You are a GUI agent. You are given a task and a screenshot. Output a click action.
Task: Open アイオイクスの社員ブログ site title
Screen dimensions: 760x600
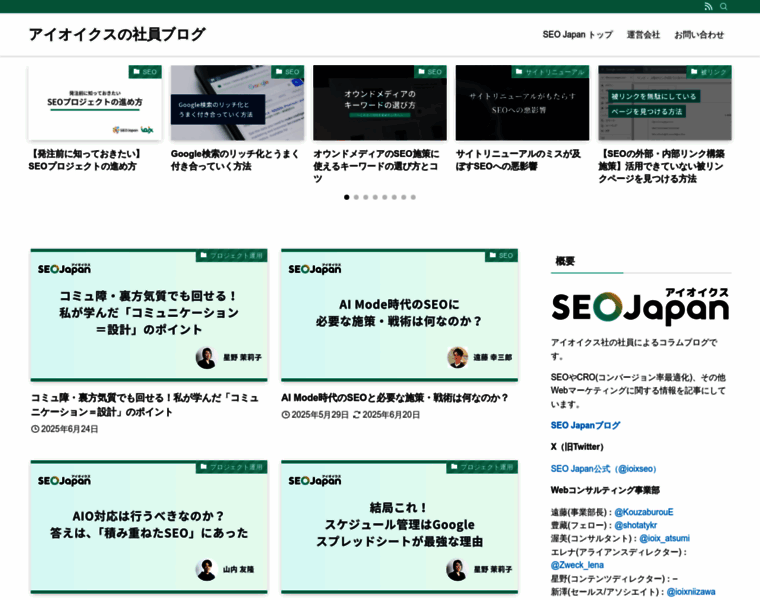pos(117,34)
